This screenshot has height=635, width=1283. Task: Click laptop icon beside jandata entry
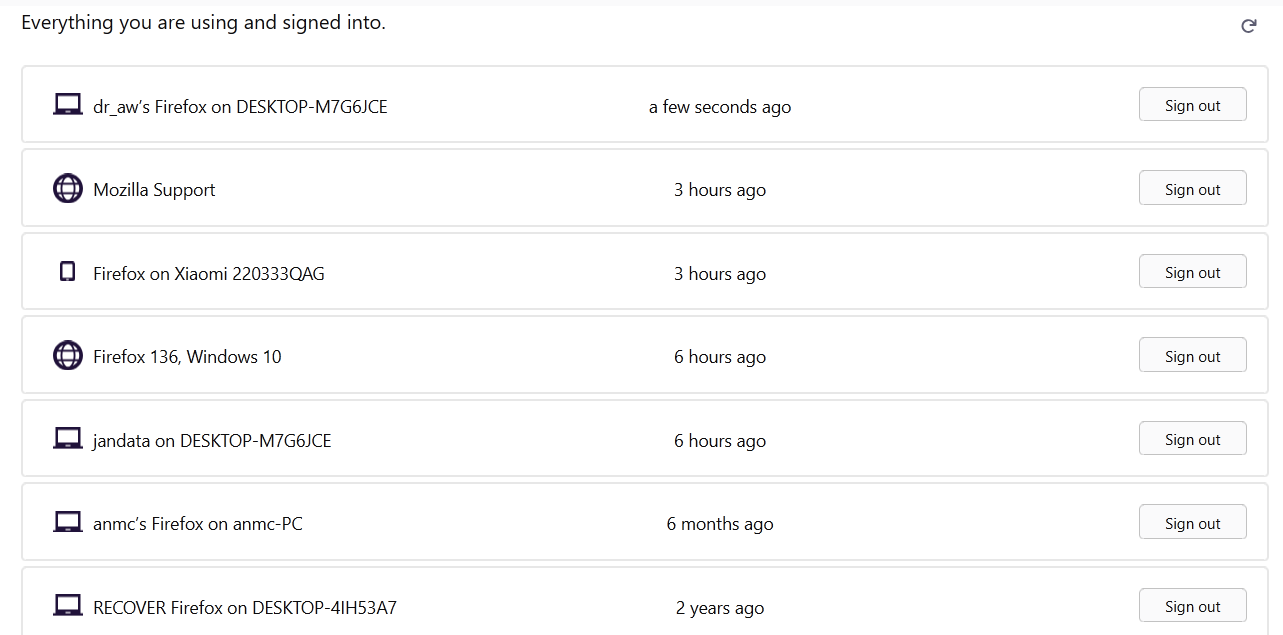point(67,439)
